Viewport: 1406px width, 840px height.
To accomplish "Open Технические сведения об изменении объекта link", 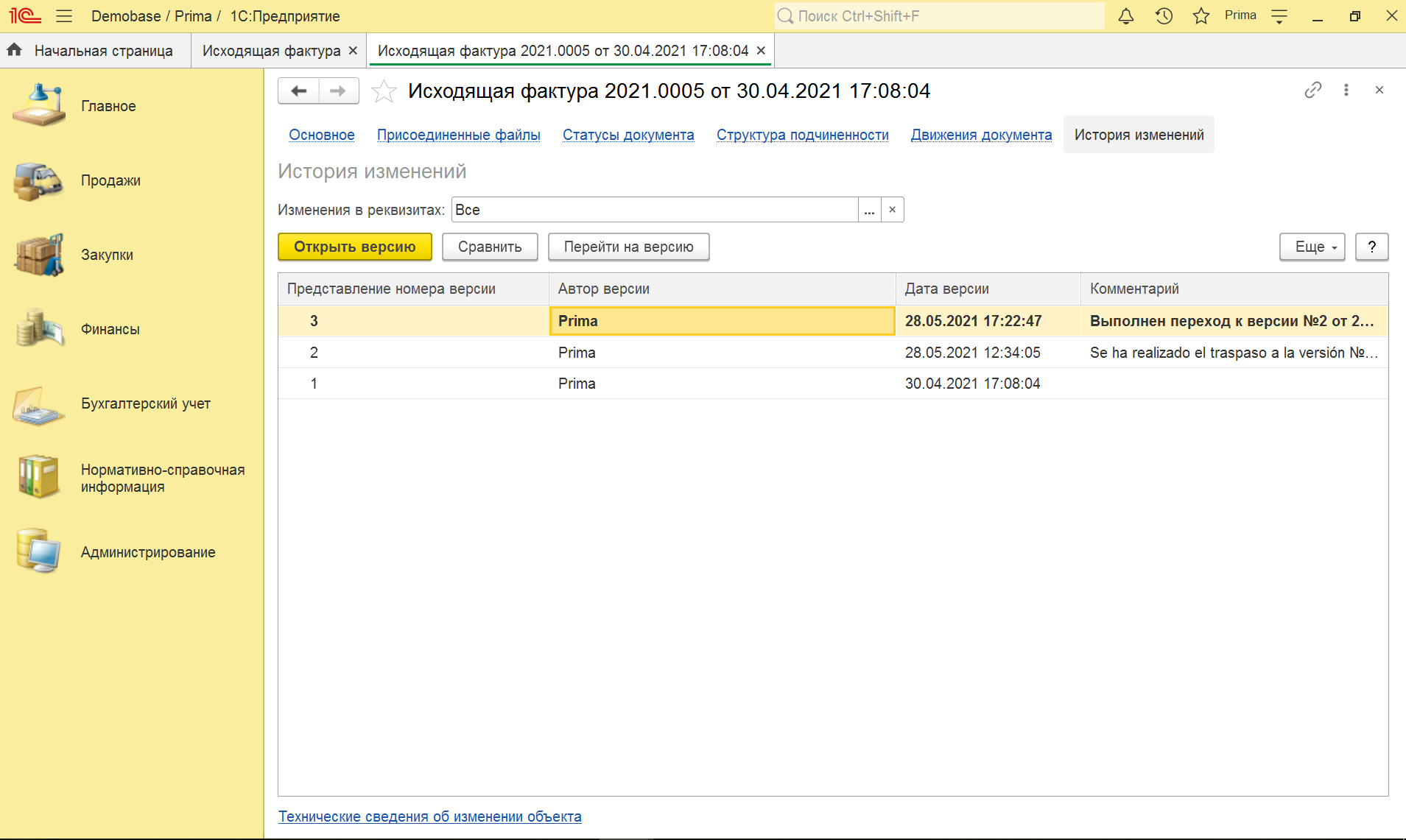I will point(429,816).
